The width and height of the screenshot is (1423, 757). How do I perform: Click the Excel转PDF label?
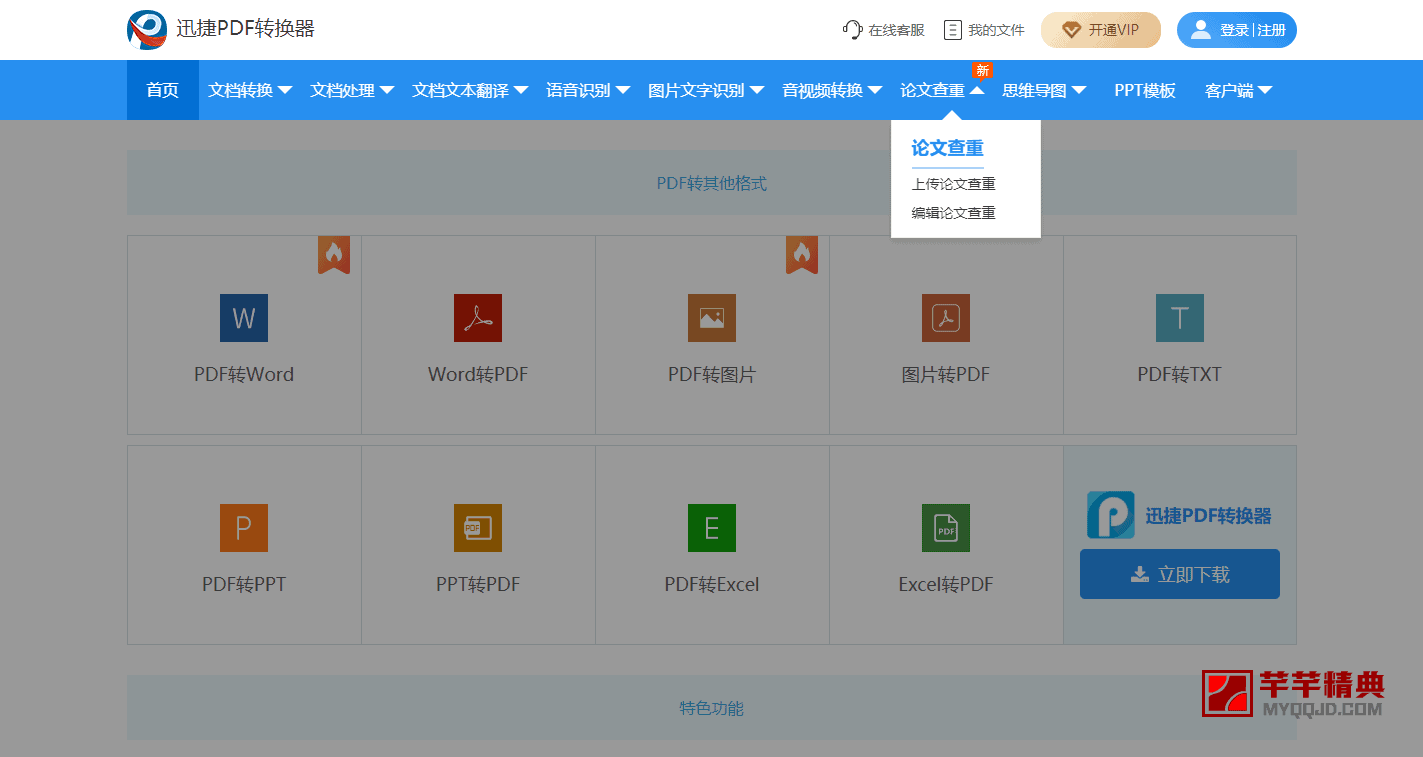click(x=946, y=585)
